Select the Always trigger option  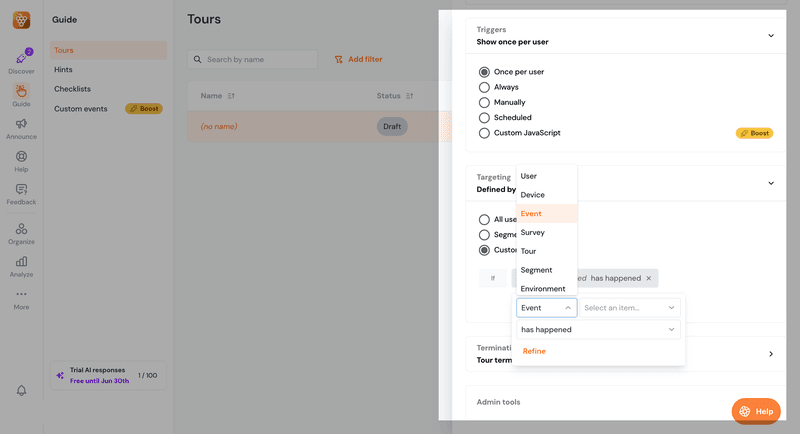click(485, 87)
